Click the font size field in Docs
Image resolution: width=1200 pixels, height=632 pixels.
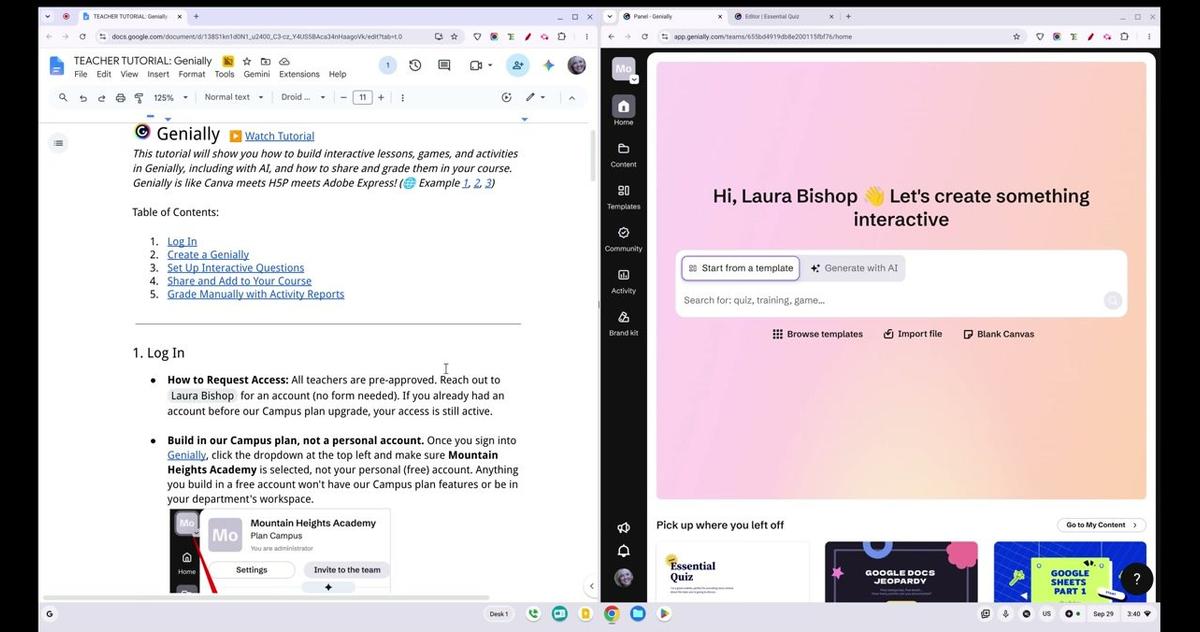click(363, 97)
